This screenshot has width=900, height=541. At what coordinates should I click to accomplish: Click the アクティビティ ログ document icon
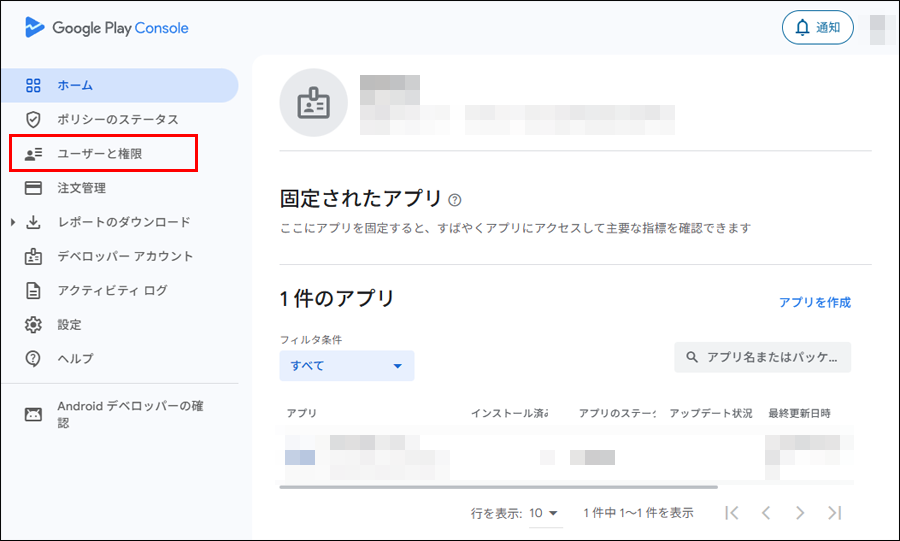(x=33, y=290)
